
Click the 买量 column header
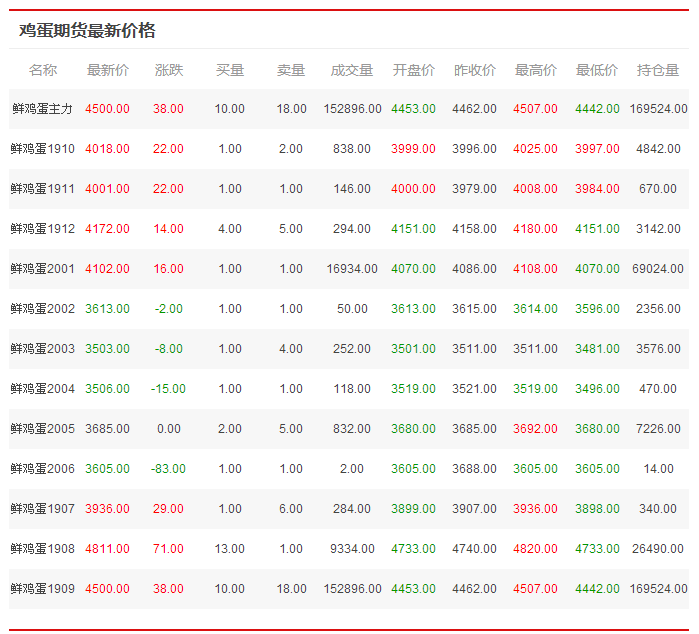(x=230, y=70)
